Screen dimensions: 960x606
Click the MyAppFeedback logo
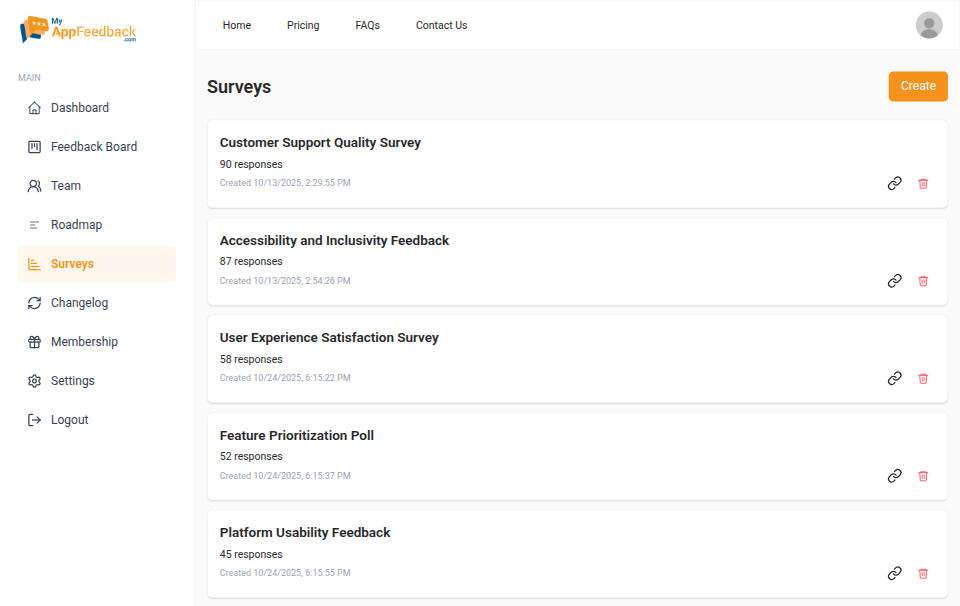(x=77, y=30)
